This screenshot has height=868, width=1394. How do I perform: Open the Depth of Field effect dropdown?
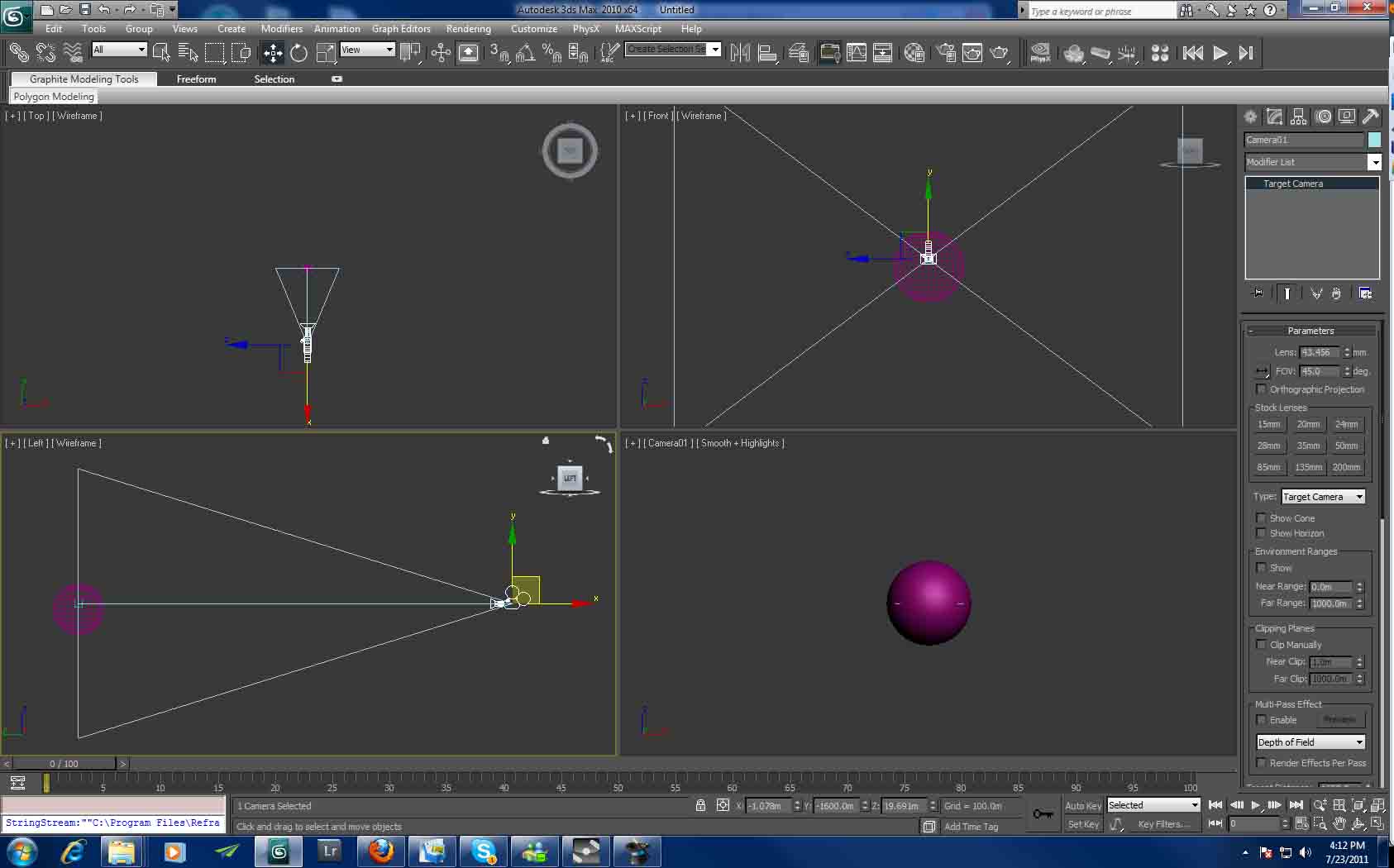[1310, 742]
